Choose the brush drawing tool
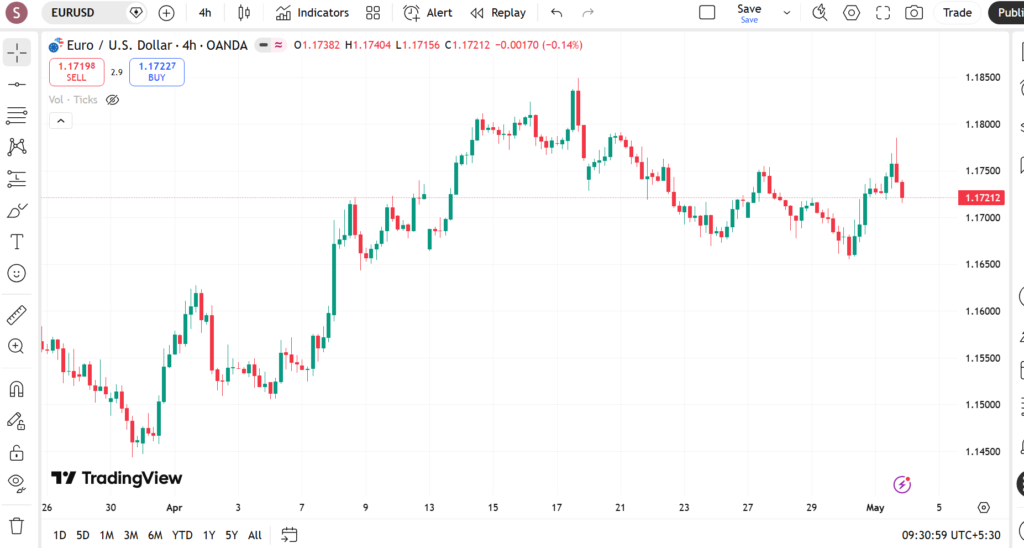 (x=17, y=211)
